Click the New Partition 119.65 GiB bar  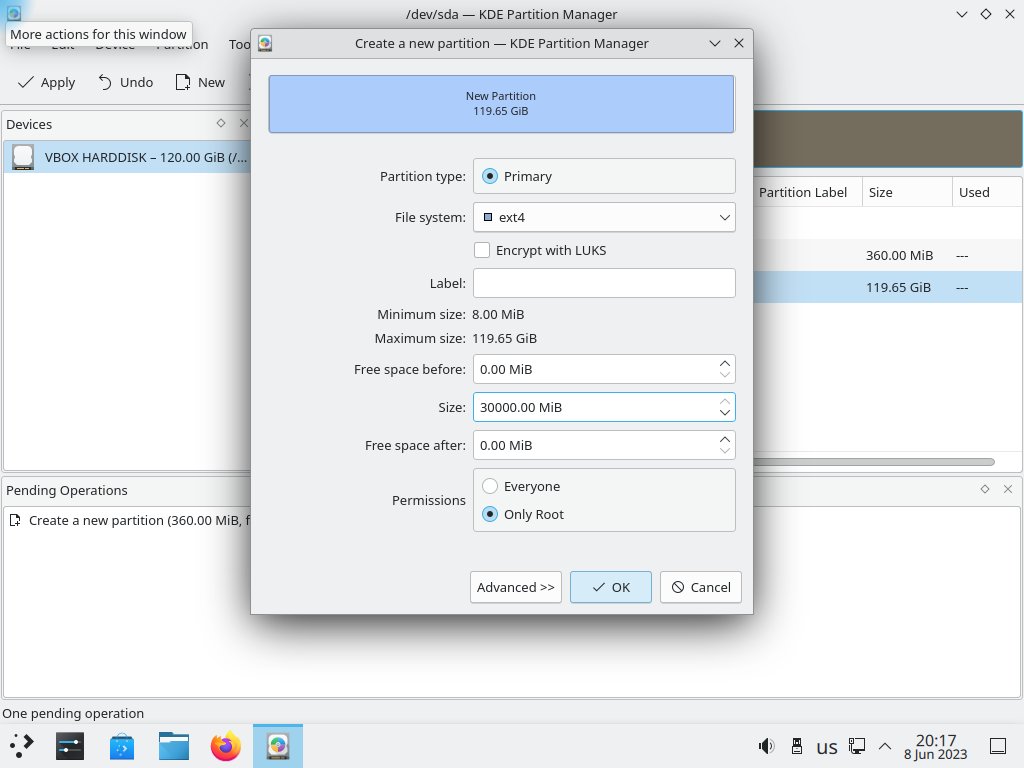(x=501, y=104)
